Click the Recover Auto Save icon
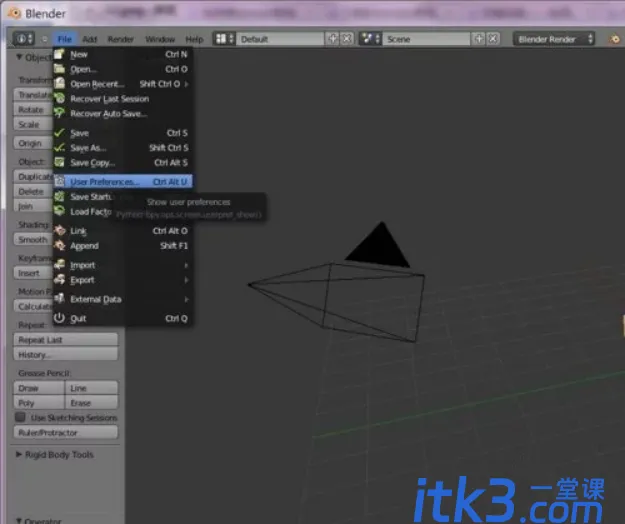The width and height of the screenshot is (625, 524). point(59,113)
